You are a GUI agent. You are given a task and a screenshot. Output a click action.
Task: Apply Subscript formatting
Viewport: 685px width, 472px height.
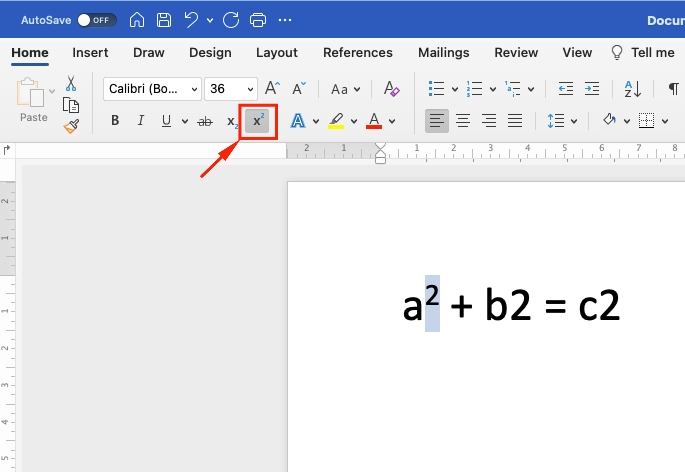point(232,121)
